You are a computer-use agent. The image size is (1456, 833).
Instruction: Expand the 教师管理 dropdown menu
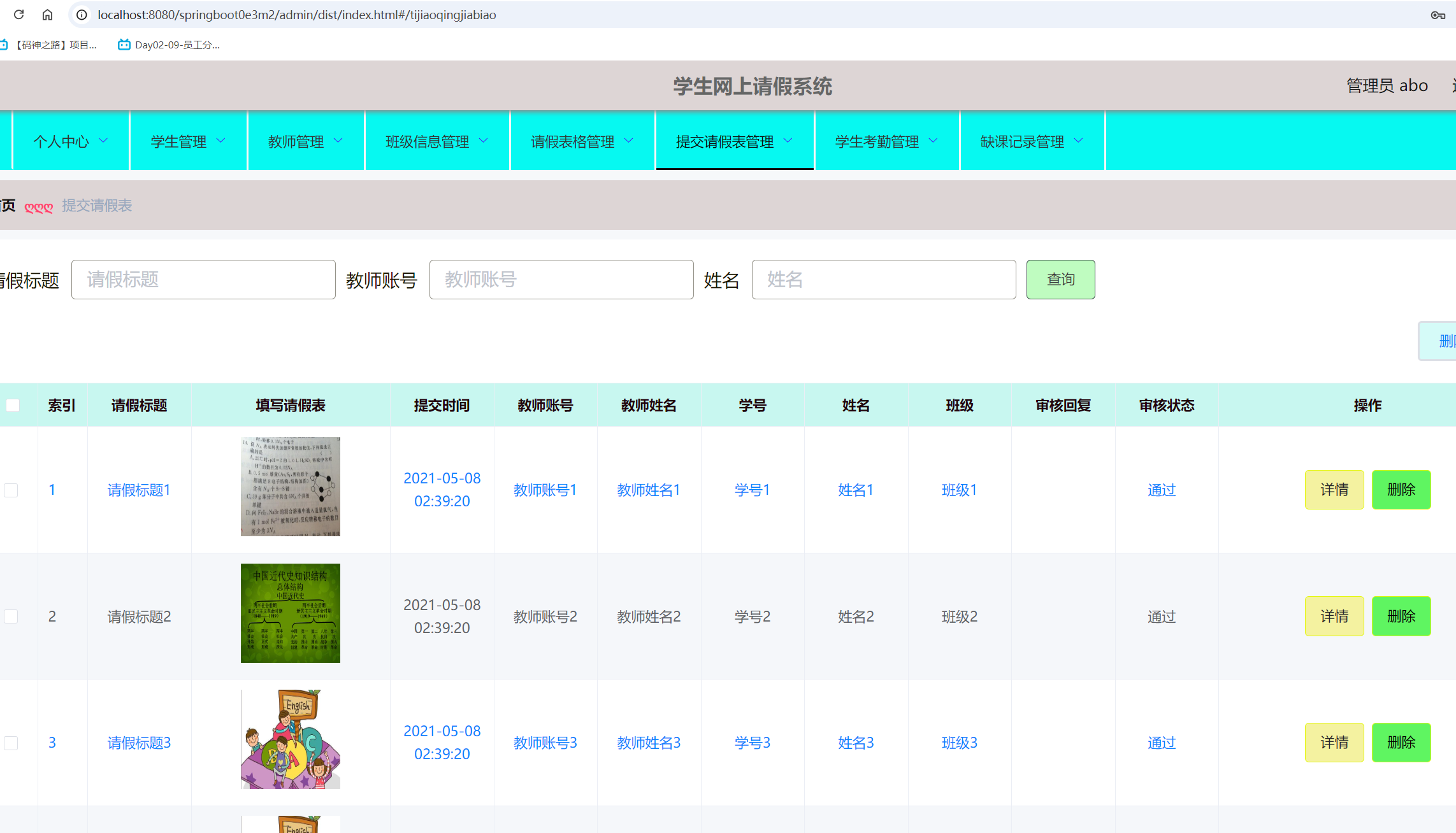[305, 141]
